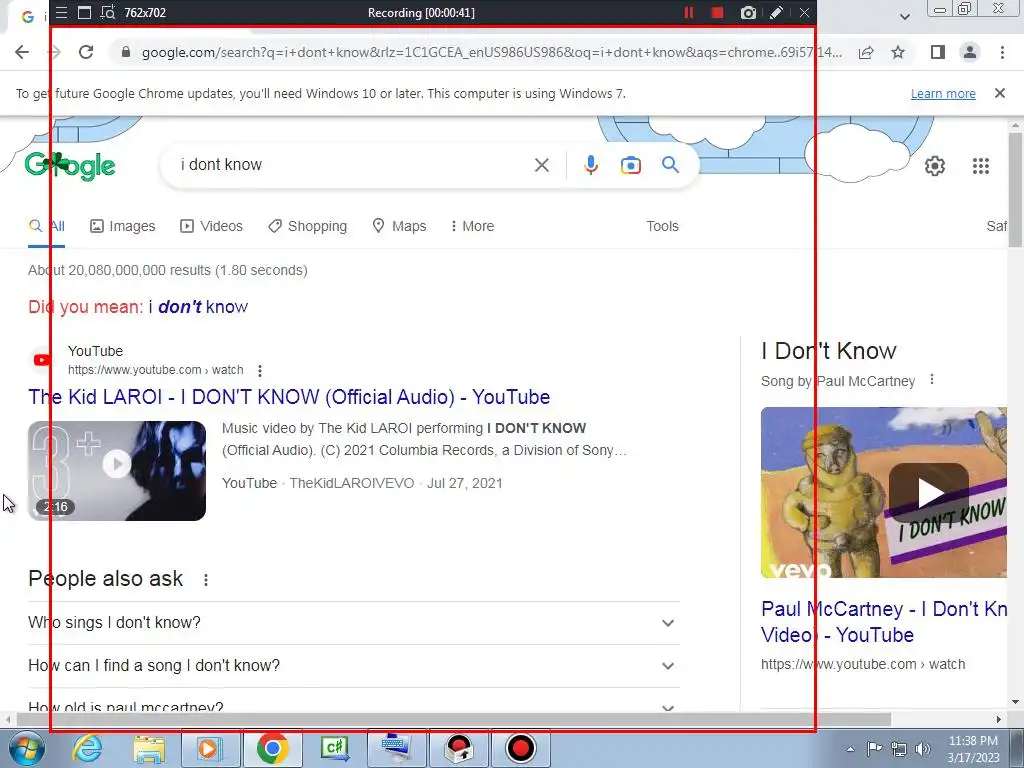The height and width of the screenshot is (768, 1024).
Task: Bookmark this page with the star icon
Action: pos(898,52)
